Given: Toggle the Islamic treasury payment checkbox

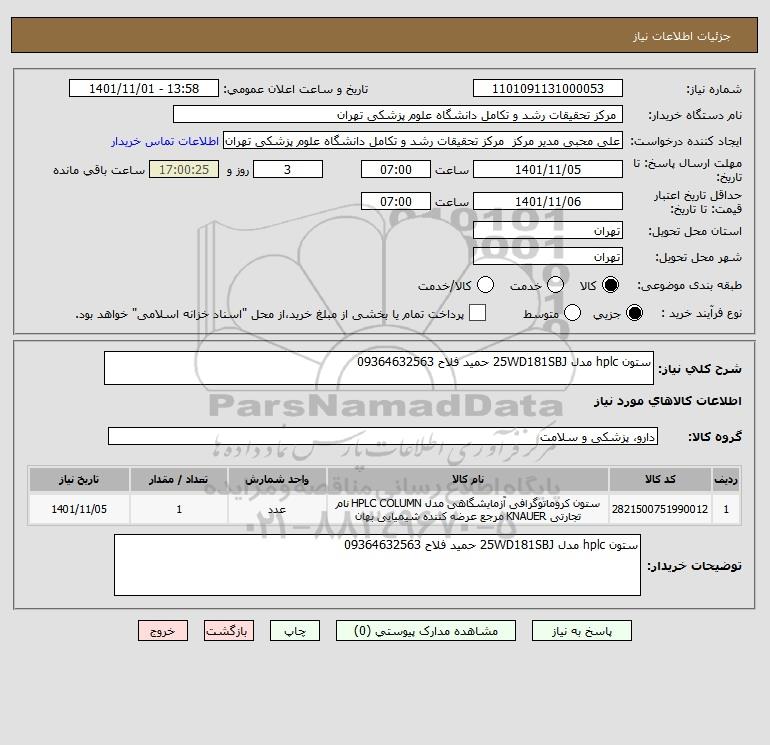Looking at the screenshot, I should (477, 313).
